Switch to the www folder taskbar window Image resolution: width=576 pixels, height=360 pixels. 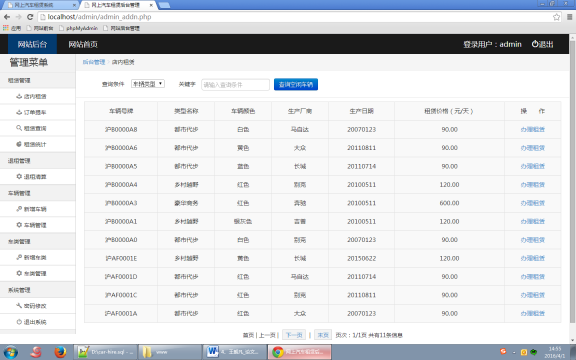[x=170, y=352]
